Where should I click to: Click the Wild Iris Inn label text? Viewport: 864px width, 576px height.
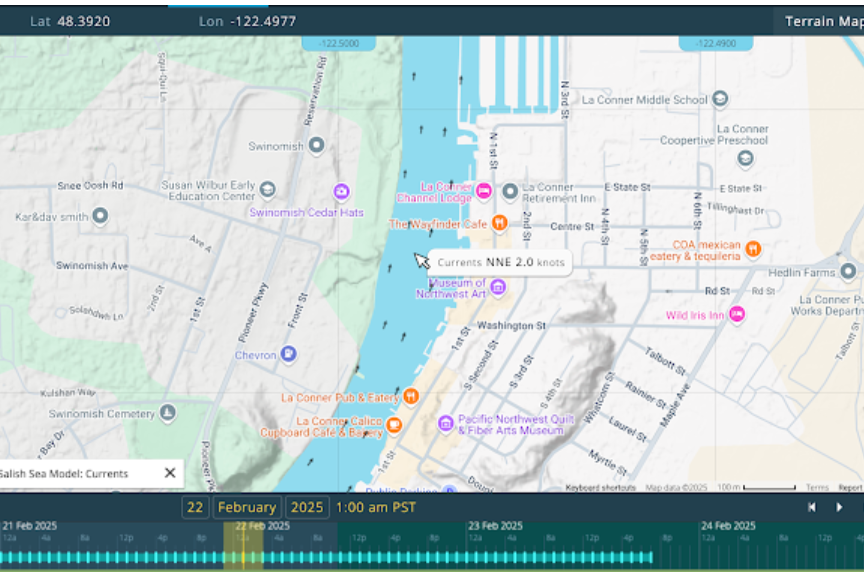tap(695, 315)
